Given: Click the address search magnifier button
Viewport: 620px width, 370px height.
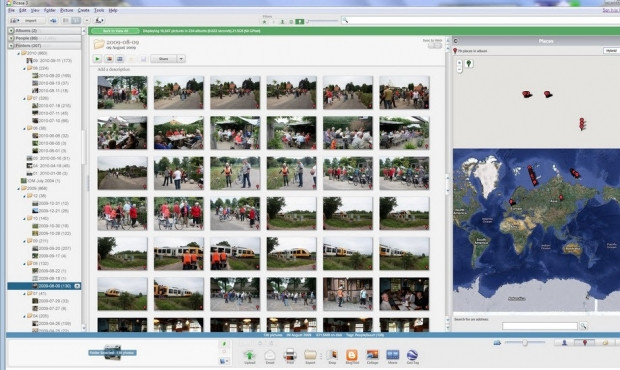Looking at the screenshot, I should pos(584,326).
